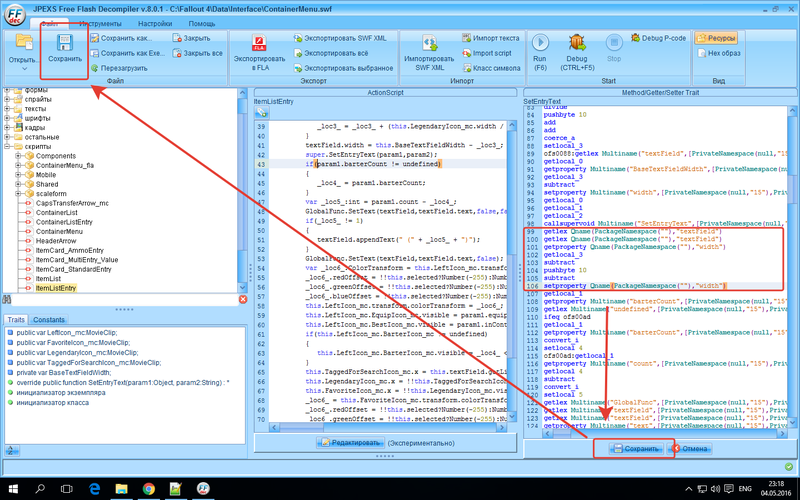Close all files via Закрыть все
Screen dimensions: 800x500
pos(197,53)
